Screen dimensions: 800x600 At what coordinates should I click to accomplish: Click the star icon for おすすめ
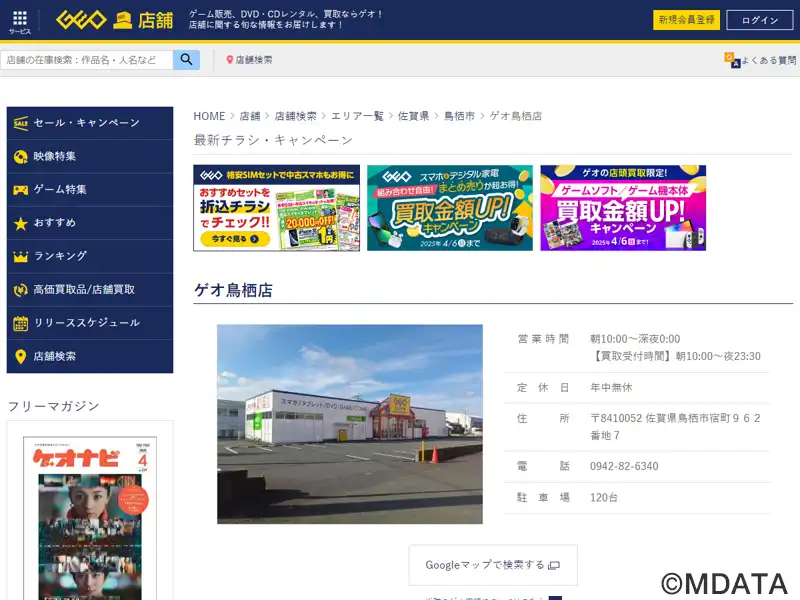(20, 223)
